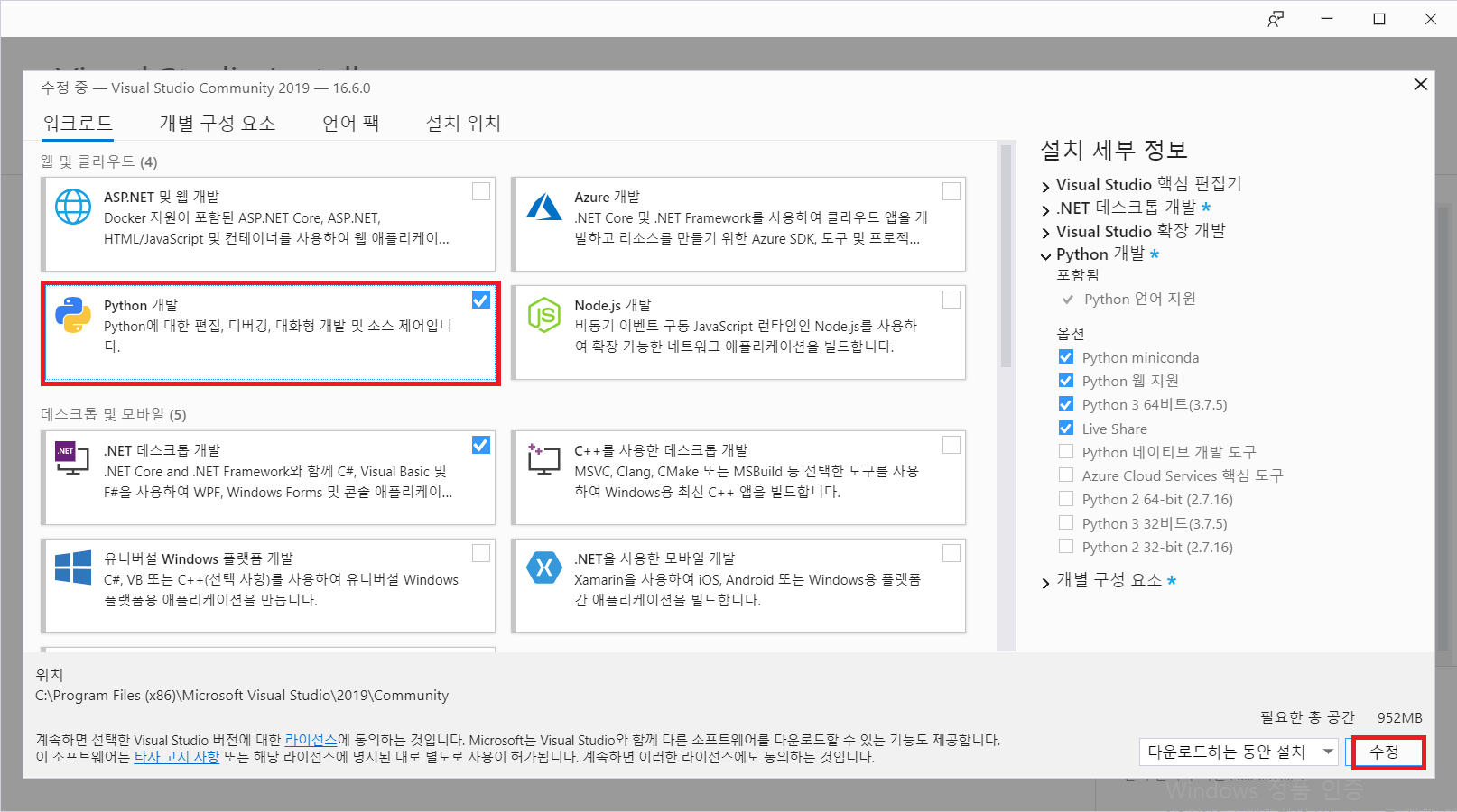Viewport: 1457px width, 812px height.
Task: Enable the Node.js 개발 workload checkbox
Action: pos(951,300)
